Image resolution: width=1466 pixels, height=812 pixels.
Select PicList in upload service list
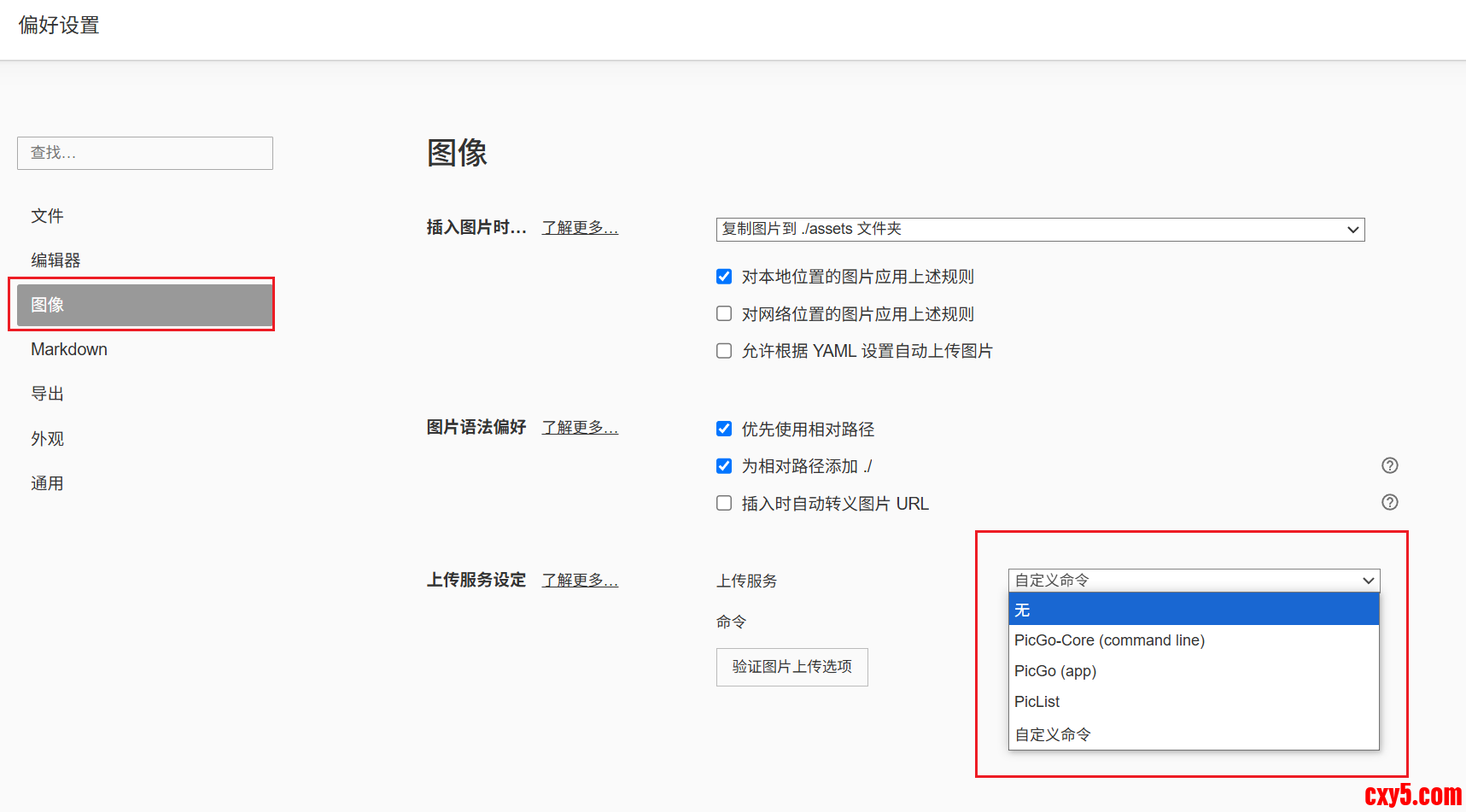[x=1037, y=702]
